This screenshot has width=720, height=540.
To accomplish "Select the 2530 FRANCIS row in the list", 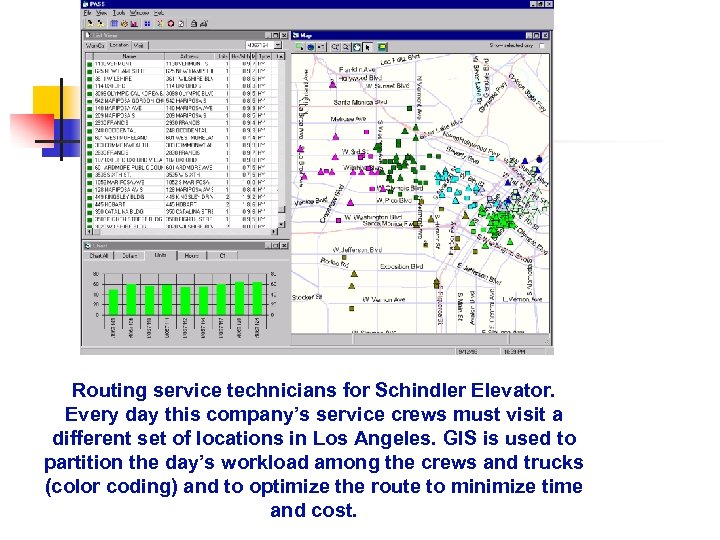I will (182, 123).
